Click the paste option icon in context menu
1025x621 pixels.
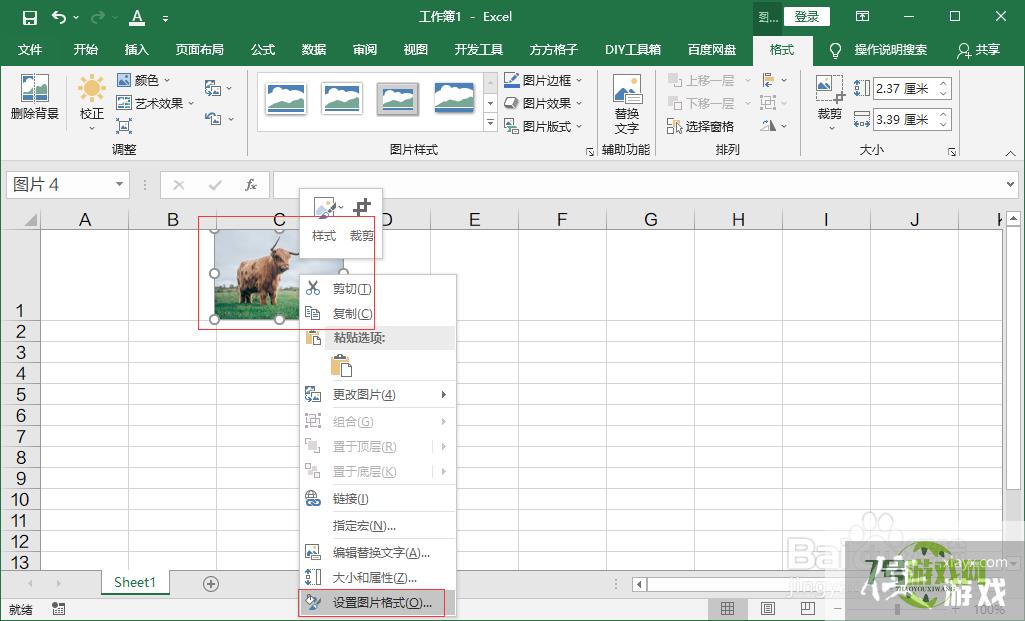(x=341, y=366)
